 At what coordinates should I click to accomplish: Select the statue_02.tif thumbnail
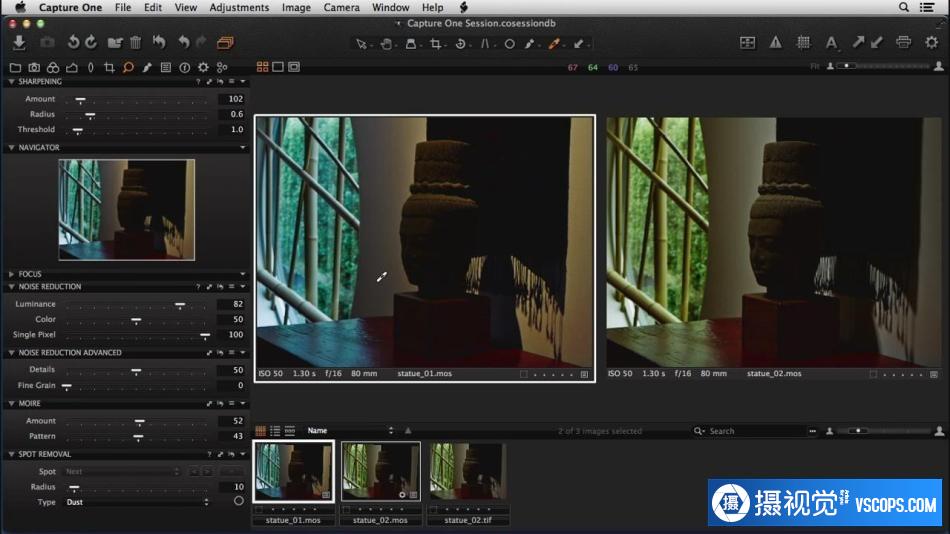coord(468,472)
